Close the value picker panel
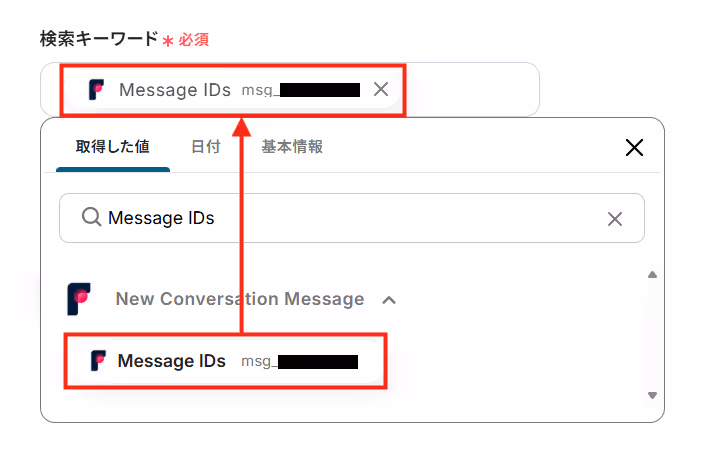The height and width of the screenshot is (453, 704). 634,147
